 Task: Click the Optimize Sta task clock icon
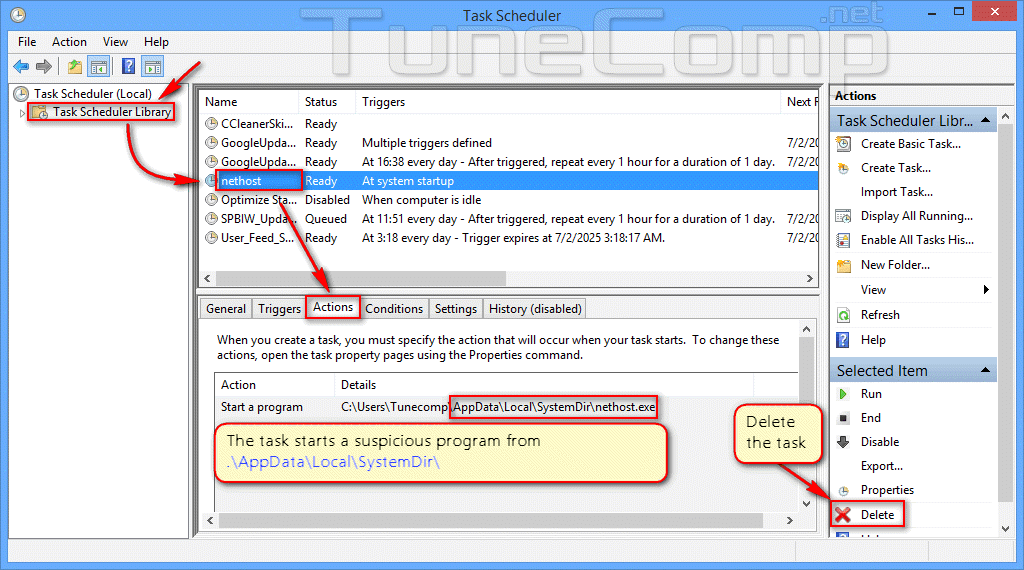click(211, 200)
